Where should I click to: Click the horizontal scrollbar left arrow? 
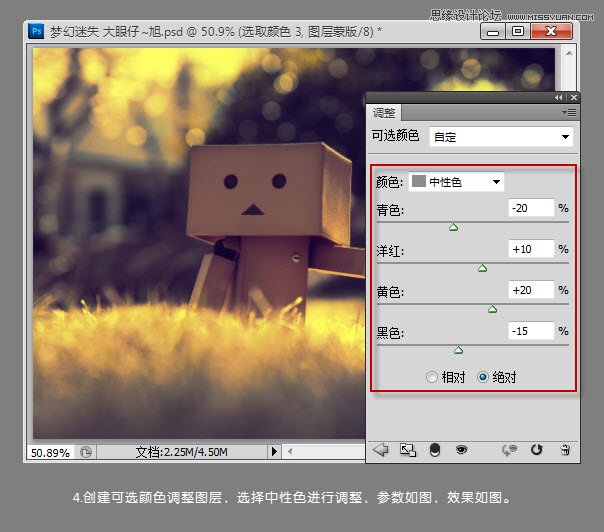[x=290, y=451]
